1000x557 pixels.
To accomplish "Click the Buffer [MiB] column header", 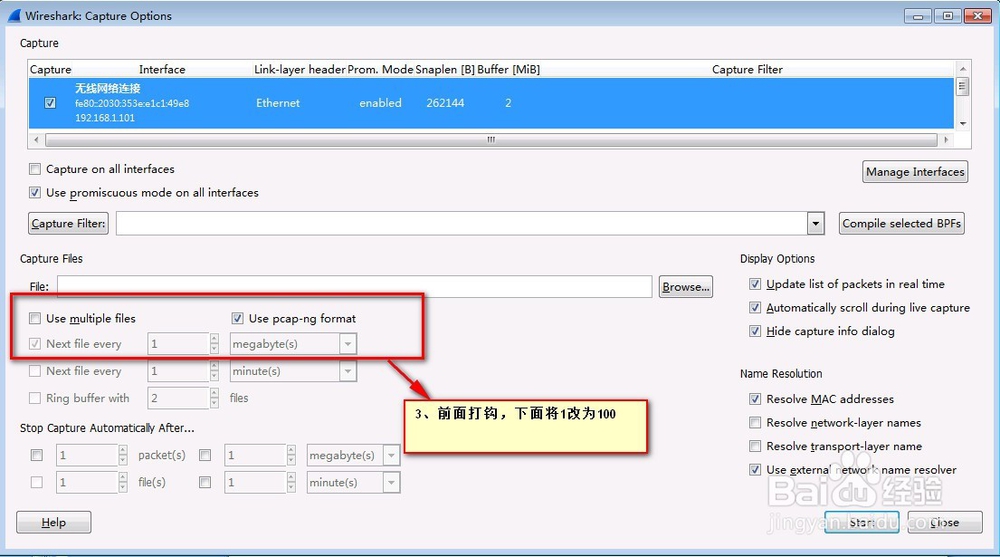I will [x=508, y=69].
